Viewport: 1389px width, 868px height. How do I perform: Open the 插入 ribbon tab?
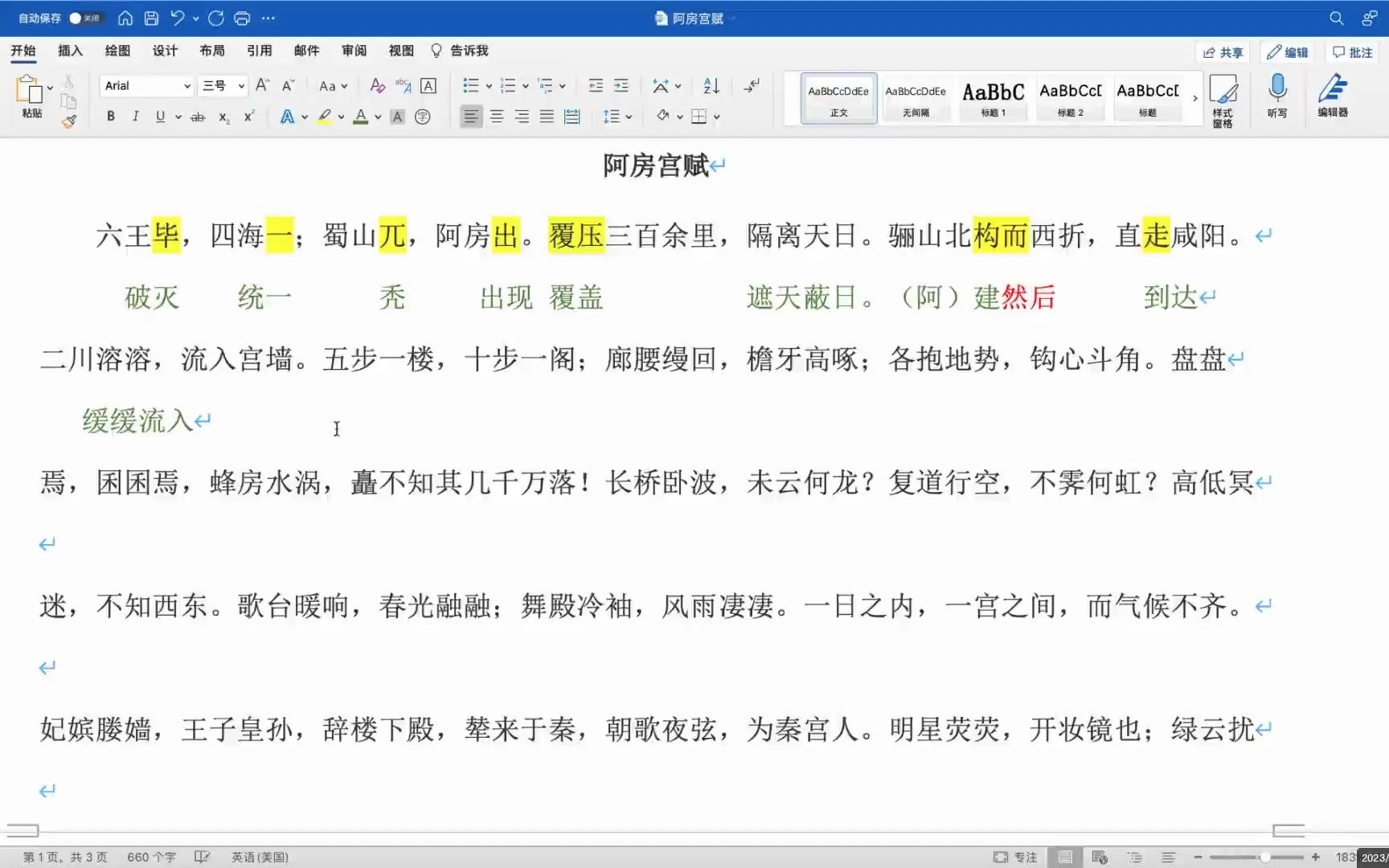[70, 51]
